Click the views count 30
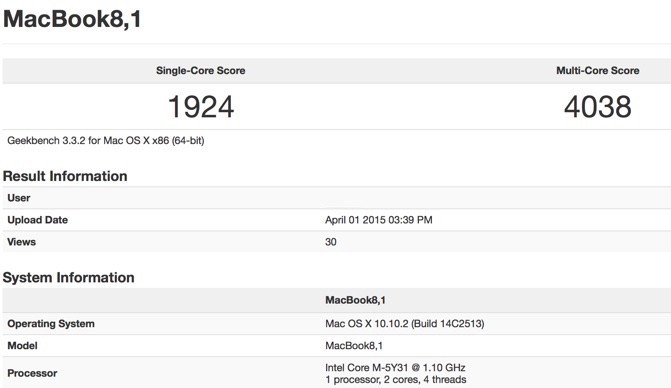The height and width of the screenshot is (388, 671). tap(331, 242)
